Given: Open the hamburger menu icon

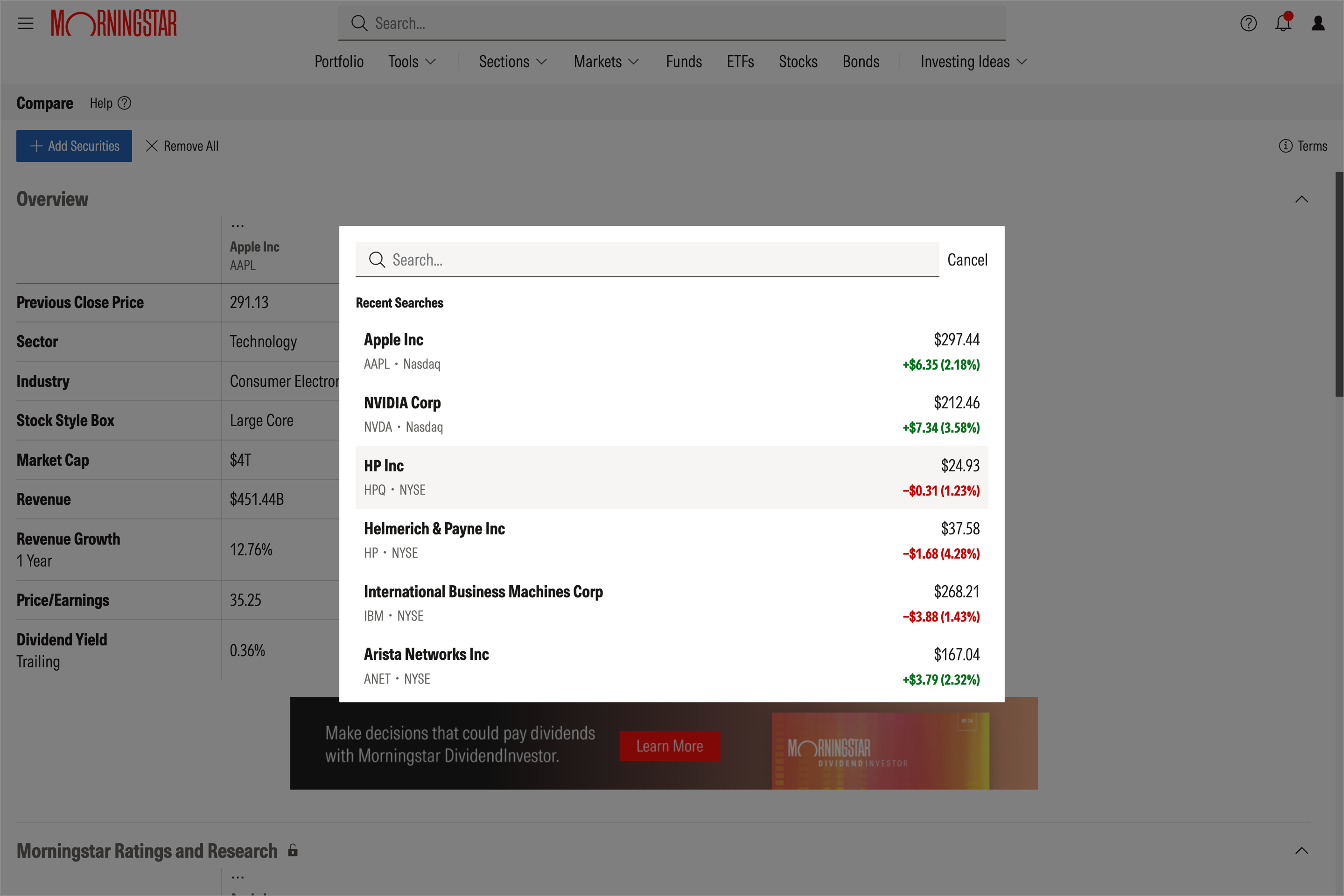Looking at the screenshot, I should (x=25, y=23).
